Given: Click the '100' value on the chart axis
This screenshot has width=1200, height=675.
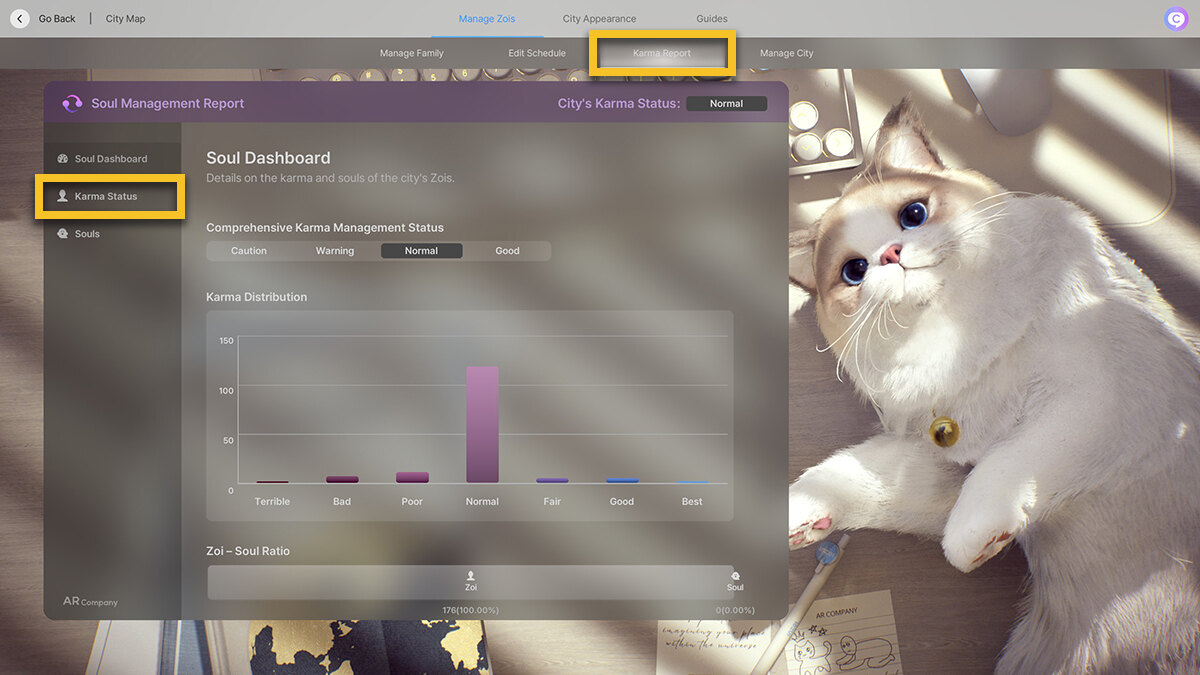Looking at the screenshot, I should coord(226,390).
